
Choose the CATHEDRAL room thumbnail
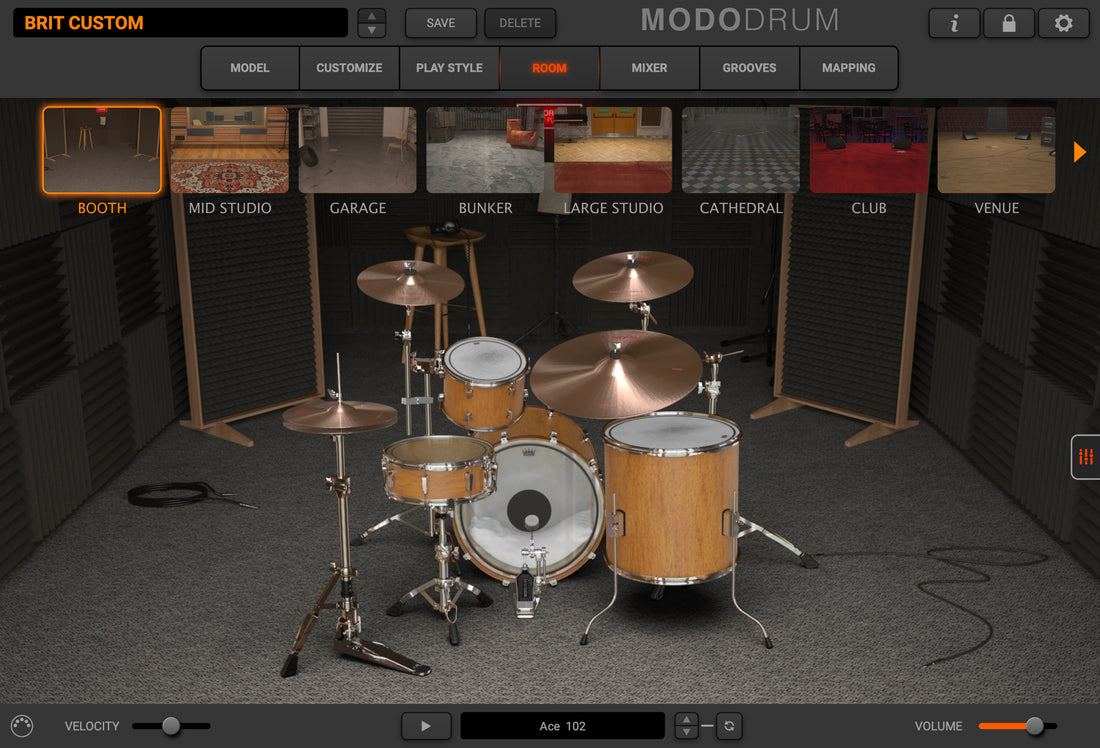741,150
